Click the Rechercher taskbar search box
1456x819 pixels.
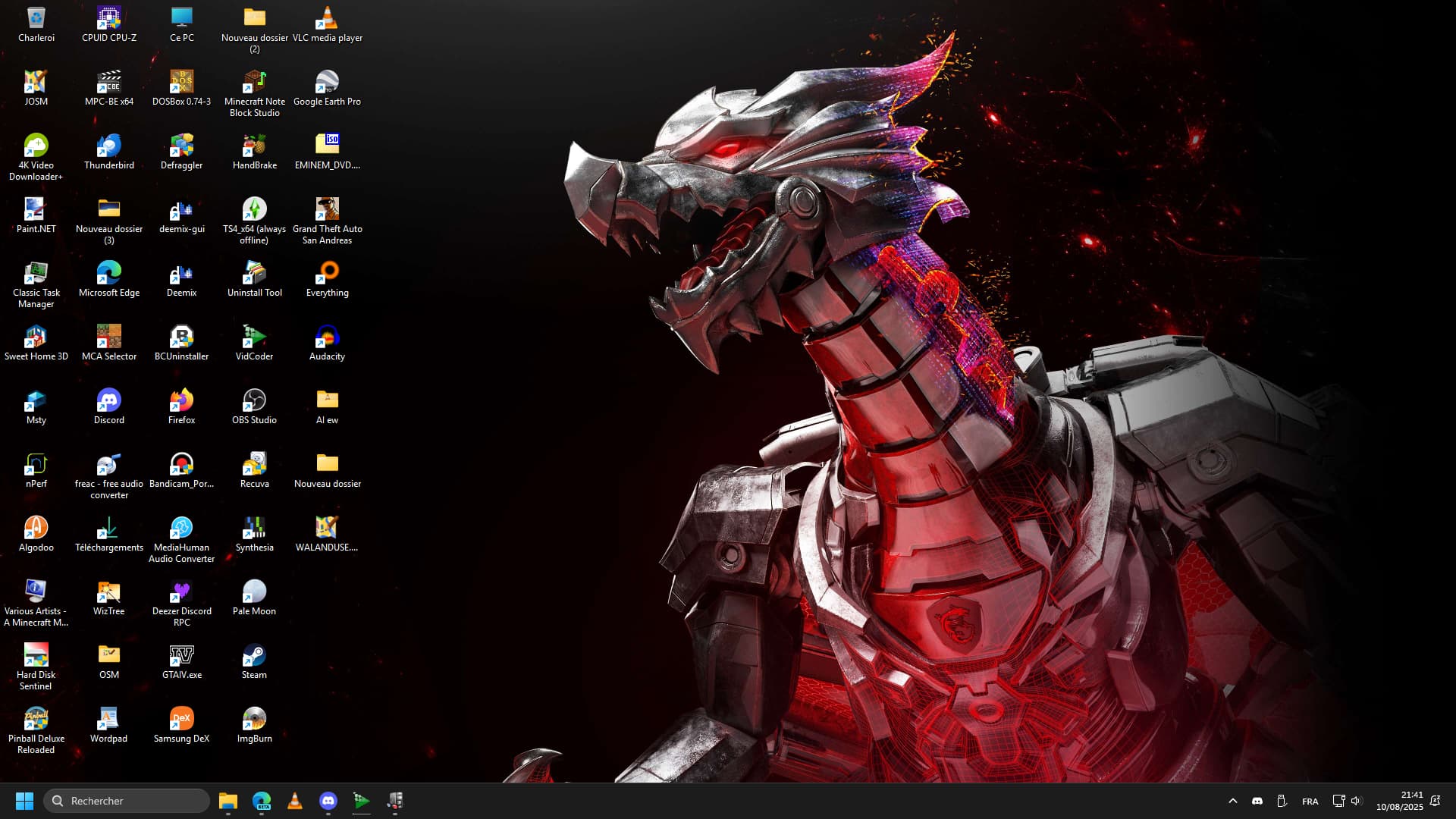coord(127,801)
